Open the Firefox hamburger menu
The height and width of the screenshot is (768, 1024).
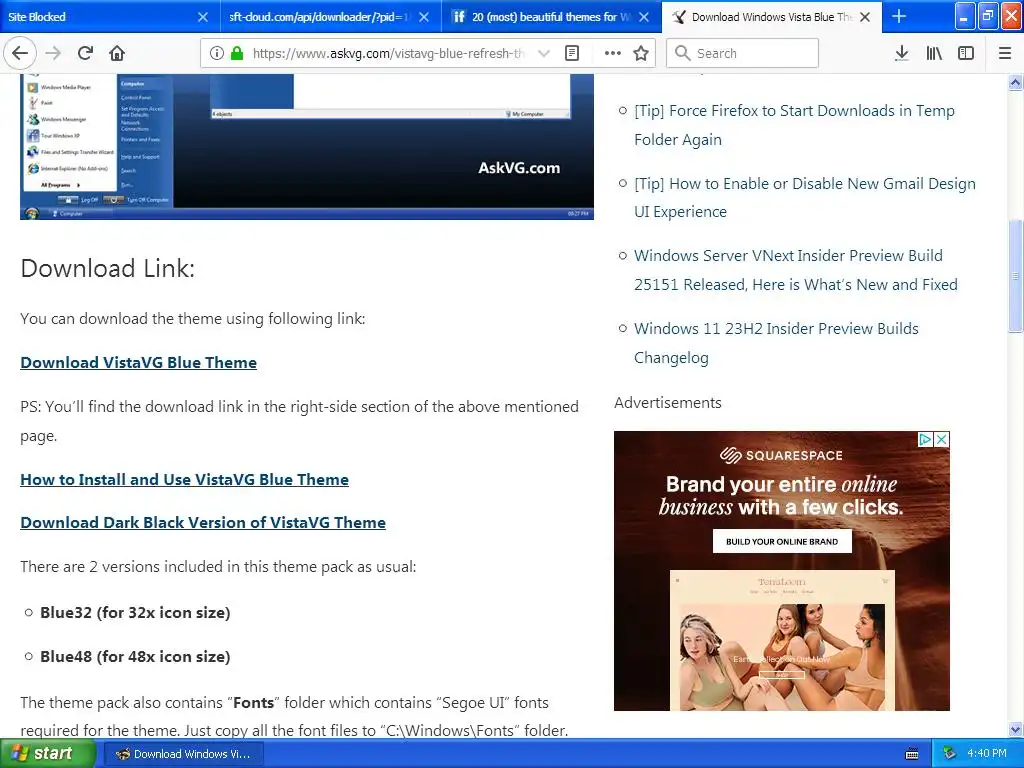tap(1005, 53)
